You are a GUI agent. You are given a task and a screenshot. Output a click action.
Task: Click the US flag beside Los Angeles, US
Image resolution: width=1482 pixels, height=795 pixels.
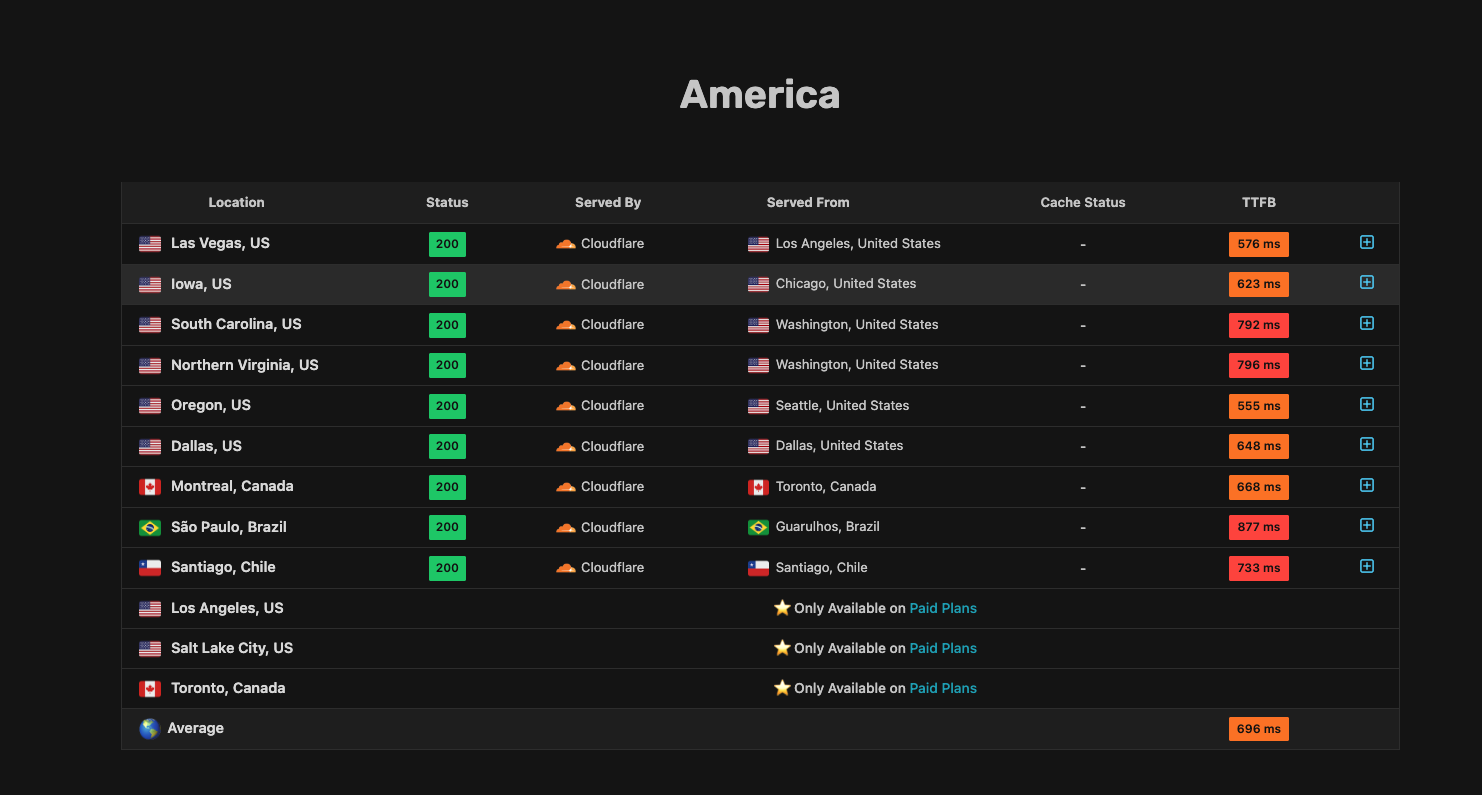150,609
